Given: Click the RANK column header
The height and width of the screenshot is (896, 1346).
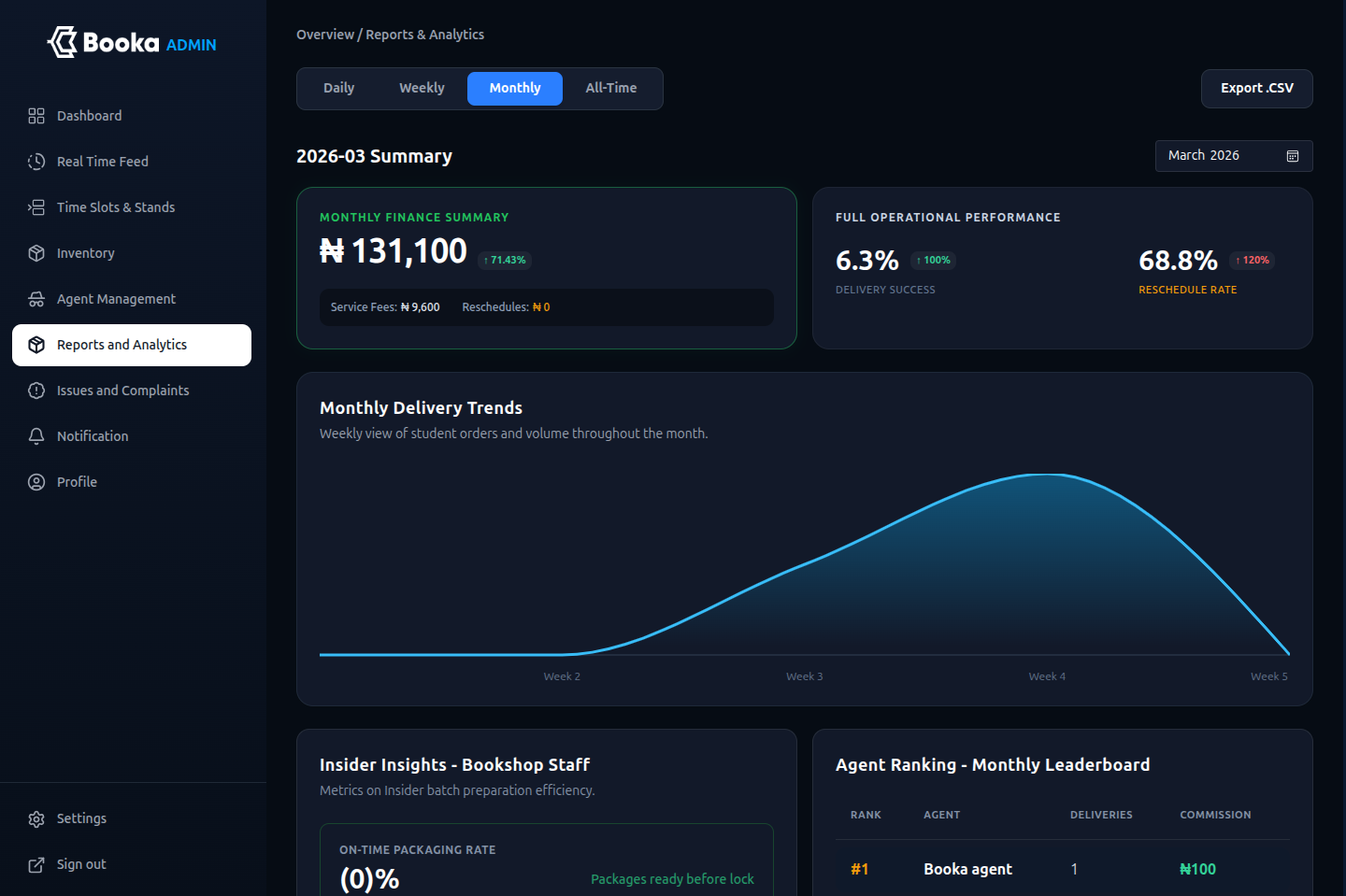Looking at the screenshot, I should (x=866, y=816).
